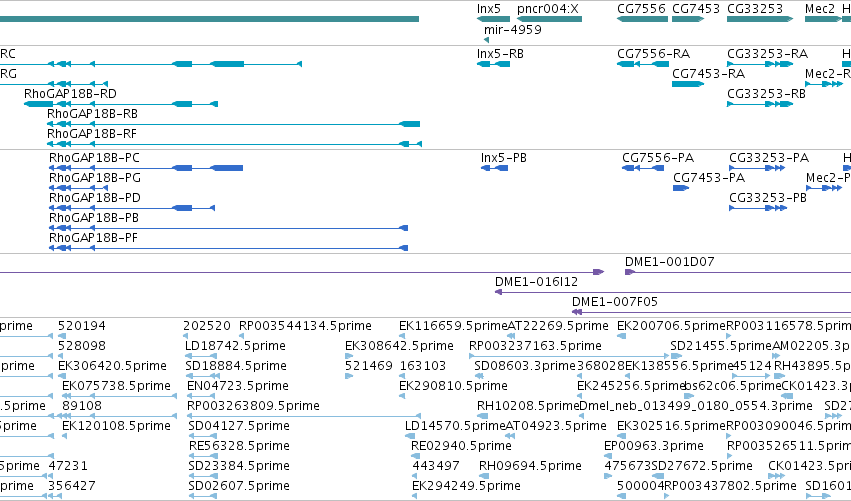Viewport: 851px width, 501px height.
Task: Select protein CG7556-PA label
Action: (658, 158)
